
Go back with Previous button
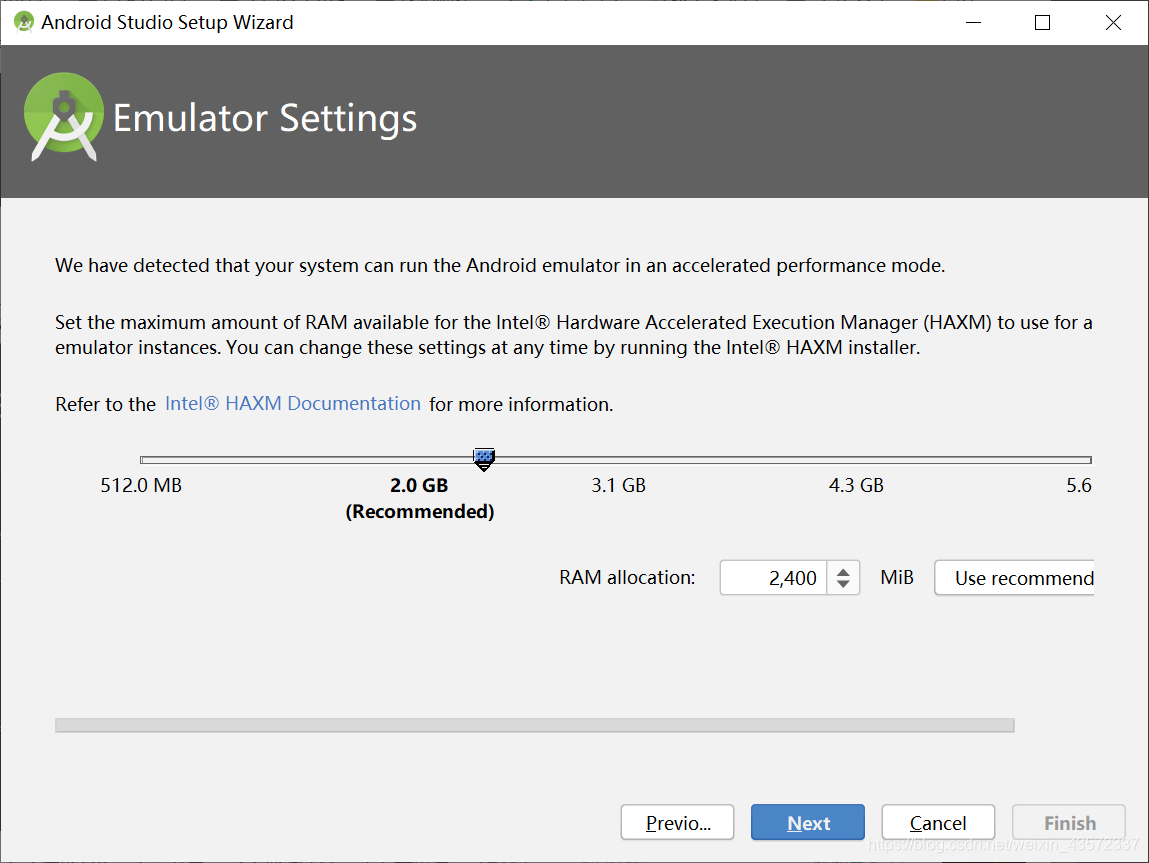[x=677, y=823]
